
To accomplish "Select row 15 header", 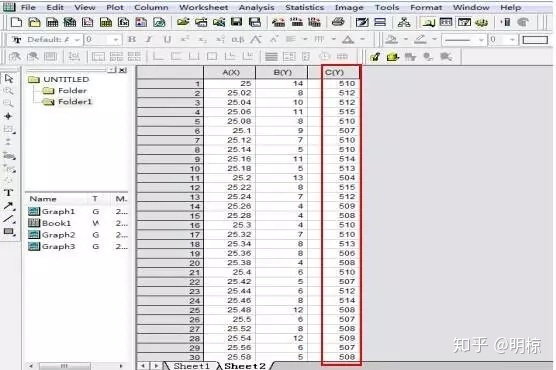I will 170,216.
